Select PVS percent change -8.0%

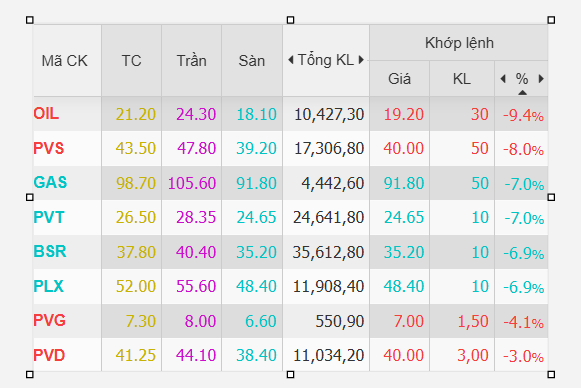(524, 150)
